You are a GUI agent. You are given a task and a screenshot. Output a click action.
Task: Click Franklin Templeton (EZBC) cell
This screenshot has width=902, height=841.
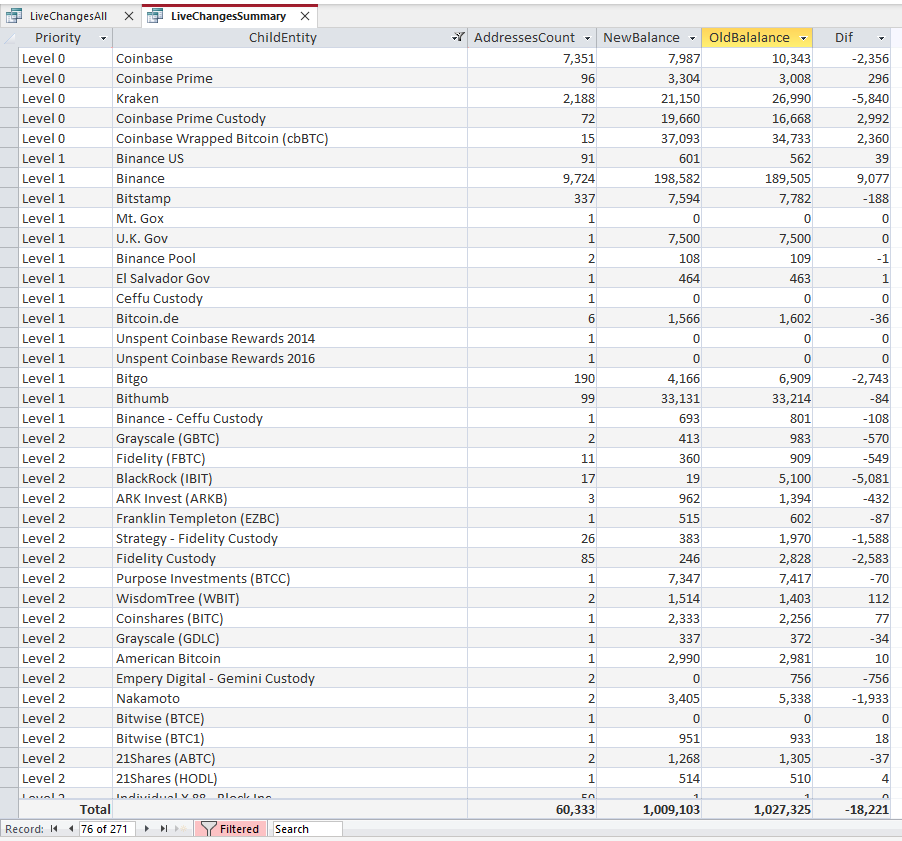pos(290,518)
